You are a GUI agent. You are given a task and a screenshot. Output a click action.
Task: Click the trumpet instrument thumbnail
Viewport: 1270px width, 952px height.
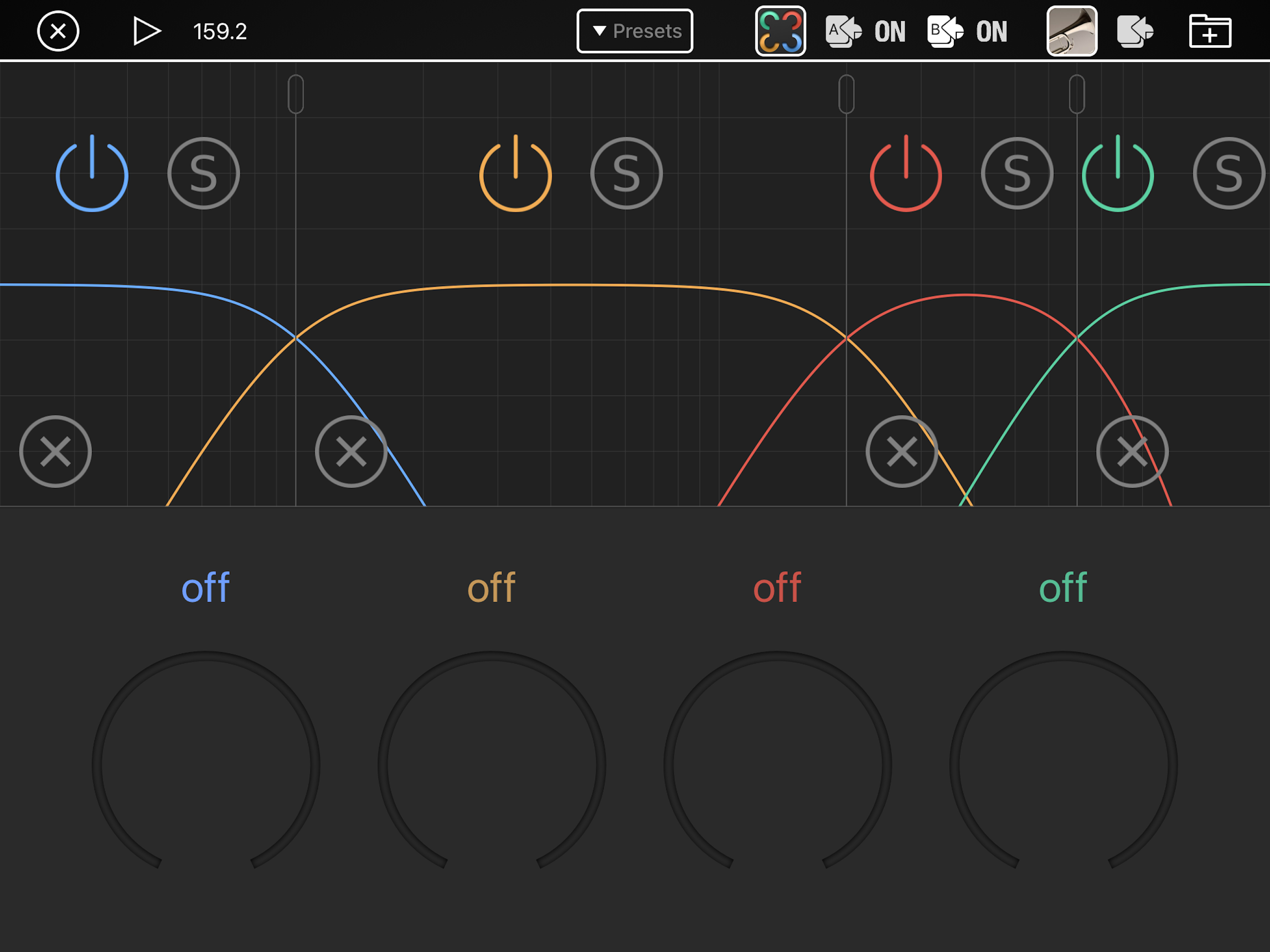tap(1072, 31)
